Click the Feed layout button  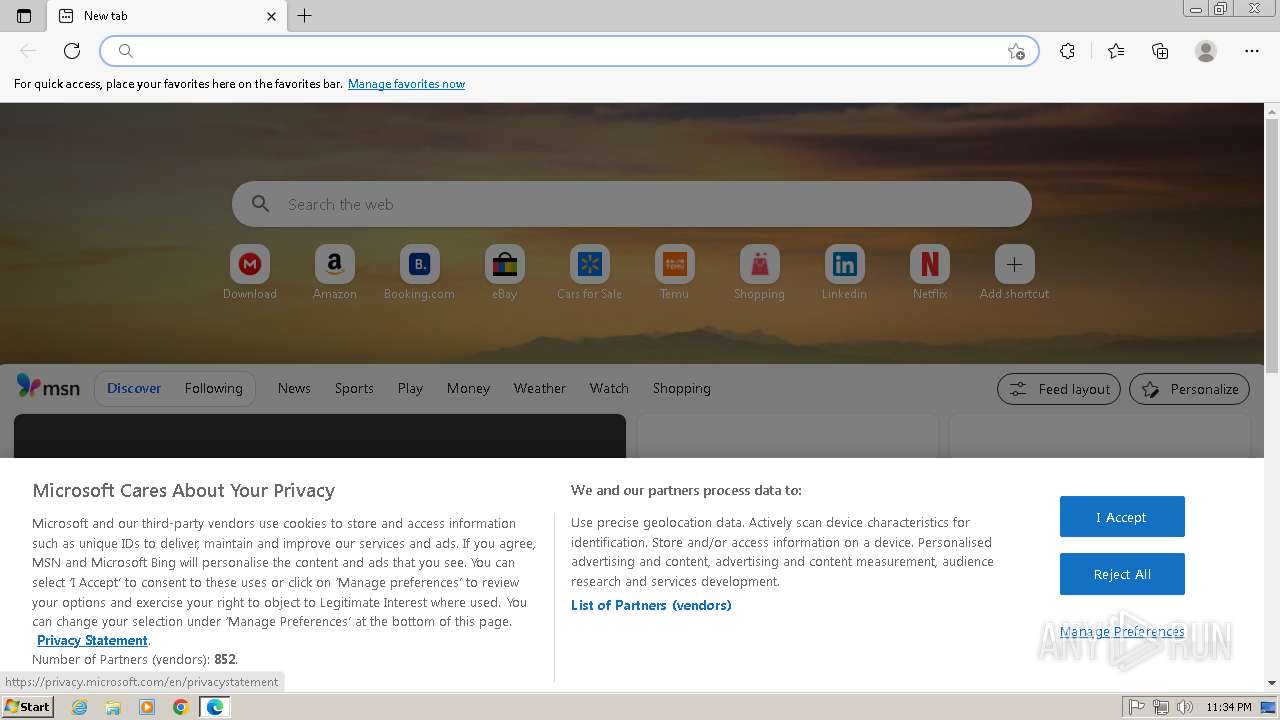(x=1060, y=389)
